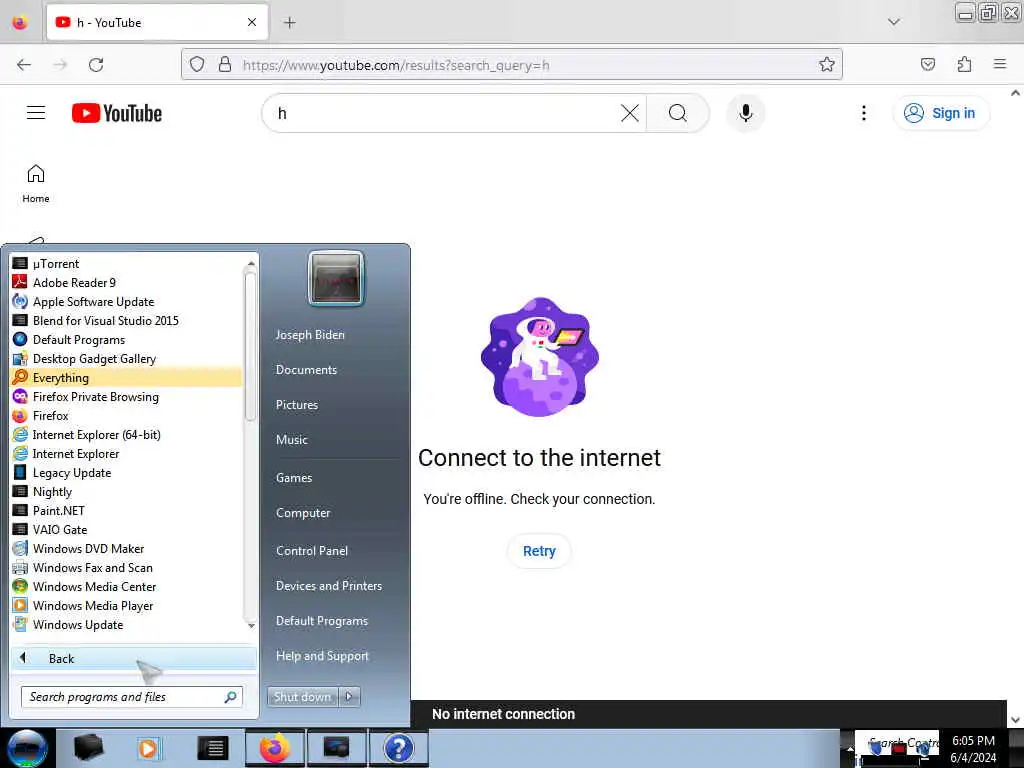Launch Firefox from the Start menu list
The image size is (1024, 768).
pos(127,415)
